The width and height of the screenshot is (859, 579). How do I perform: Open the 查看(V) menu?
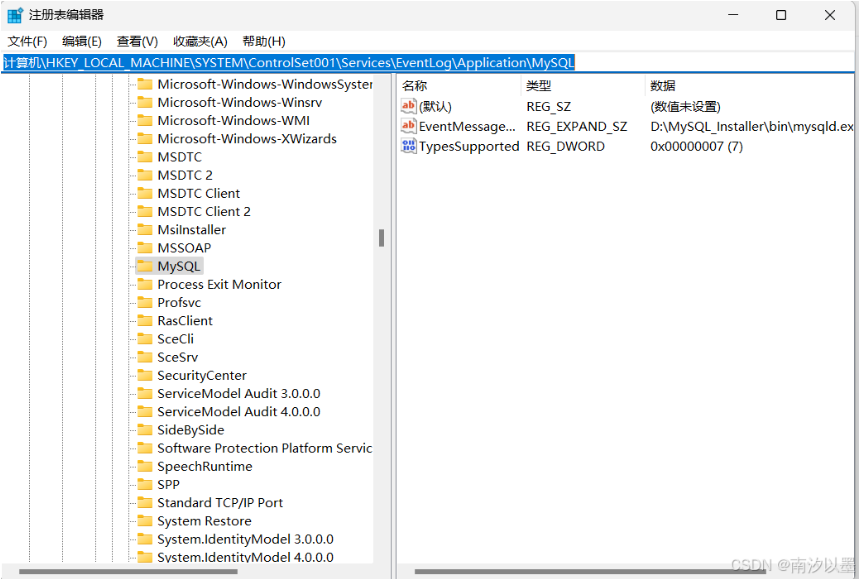point(137,41)
